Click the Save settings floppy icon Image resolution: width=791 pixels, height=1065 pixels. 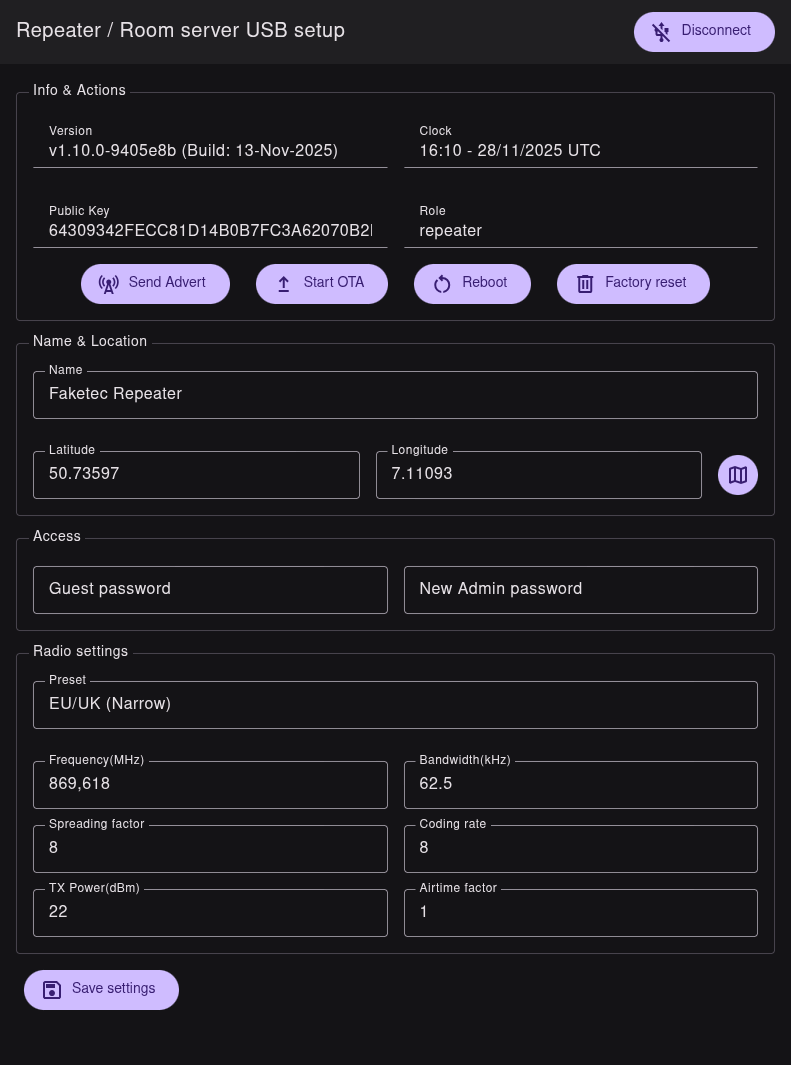tap(53, 990)
